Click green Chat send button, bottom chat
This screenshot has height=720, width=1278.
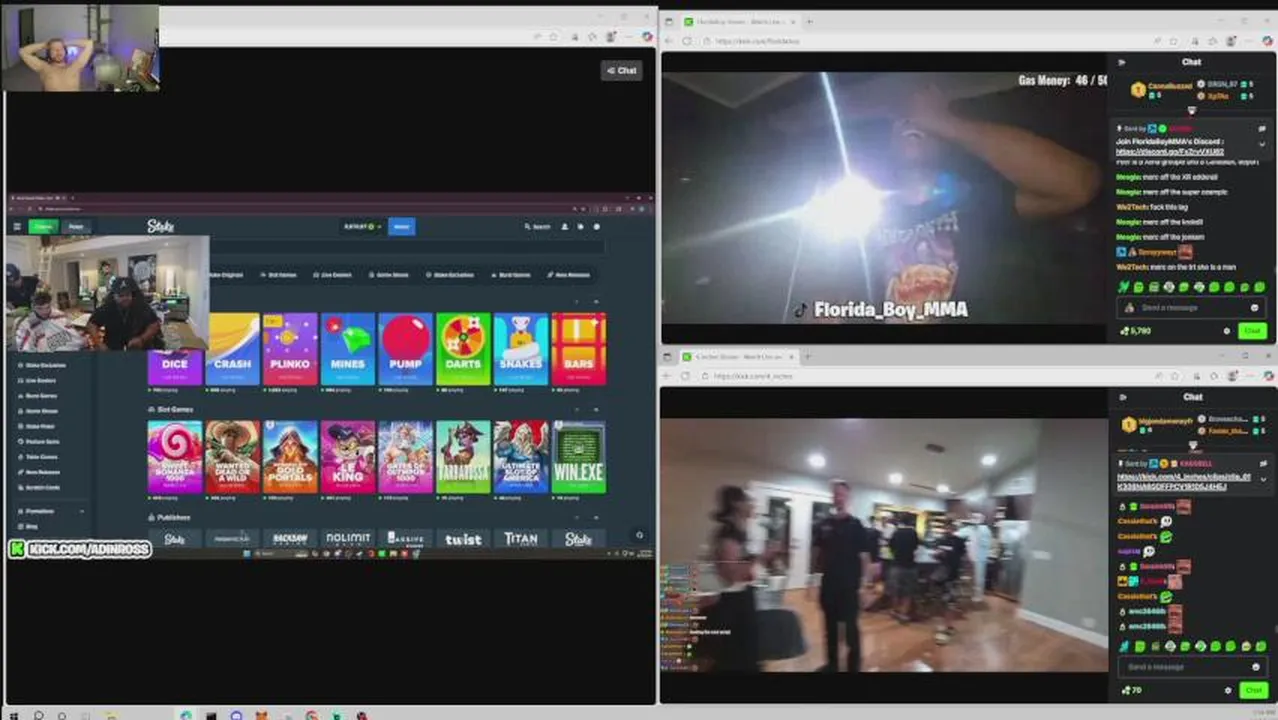(x=1253, y=690)
